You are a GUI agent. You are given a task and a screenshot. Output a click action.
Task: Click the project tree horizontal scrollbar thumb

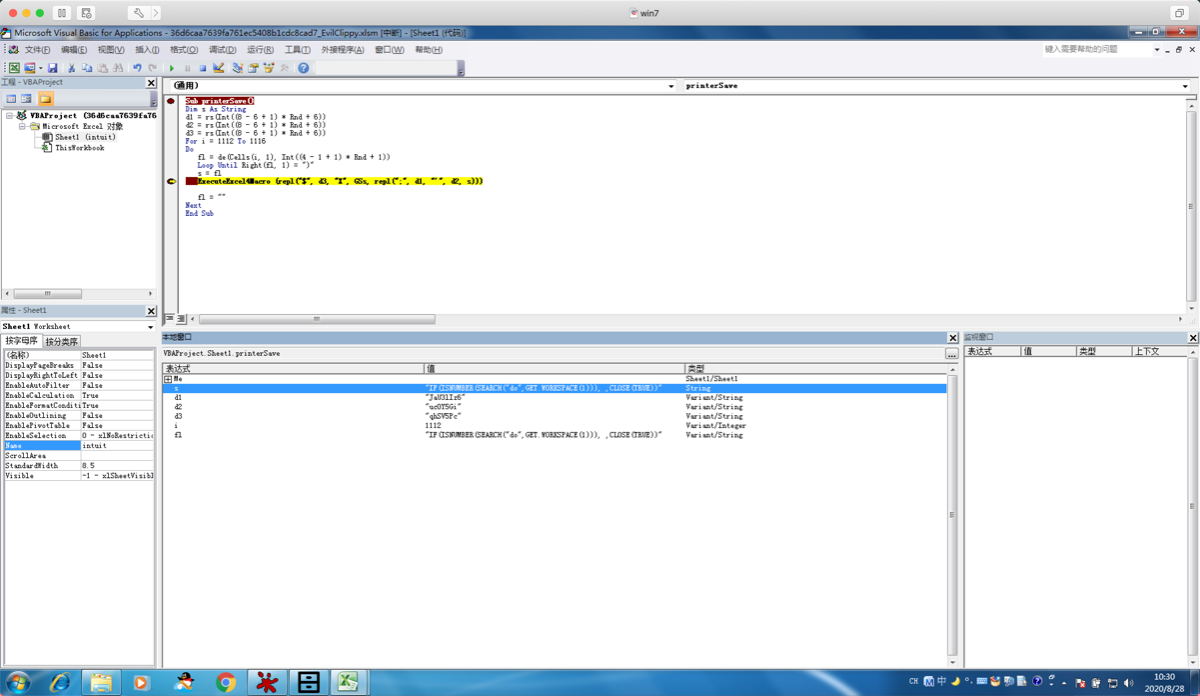pos(47,294)
